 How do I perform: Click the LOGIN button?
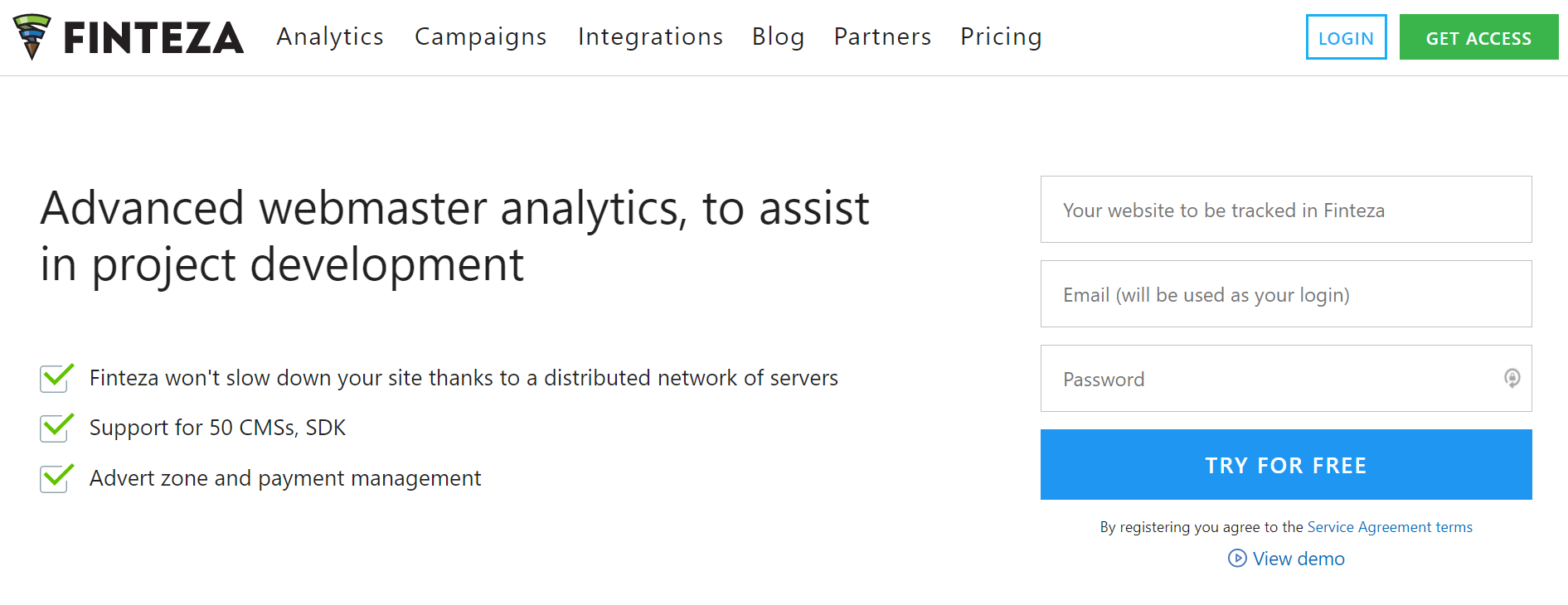click(1347, 37)
